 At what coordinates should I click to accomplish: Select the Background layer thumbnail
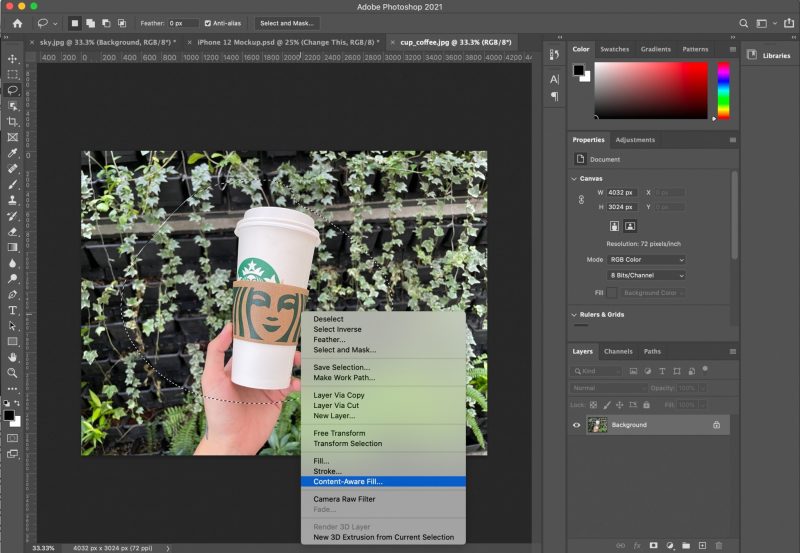pyautogui.click(x=597, y=425)
